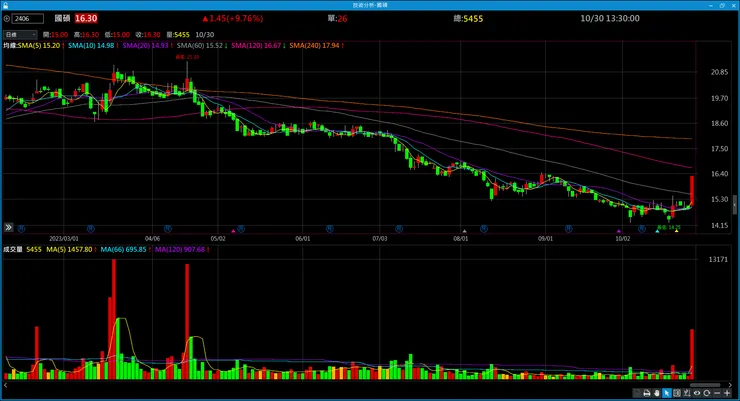Click the gray triangle marker near 08/01

[x=464, y=231]
